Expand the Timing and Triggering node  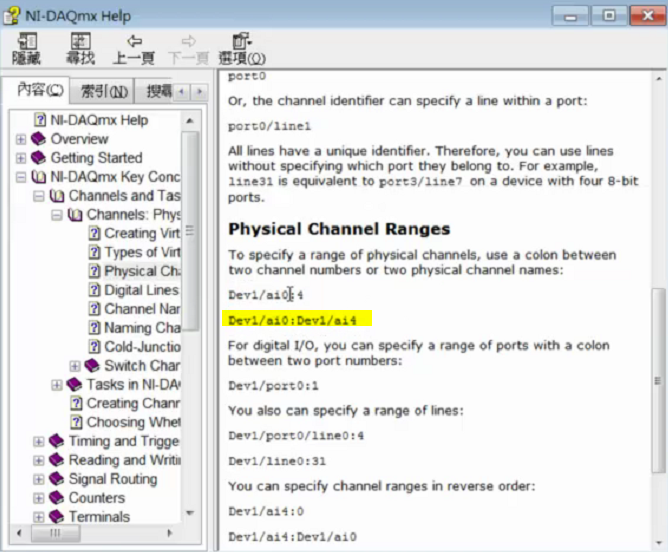pos(38,441)
